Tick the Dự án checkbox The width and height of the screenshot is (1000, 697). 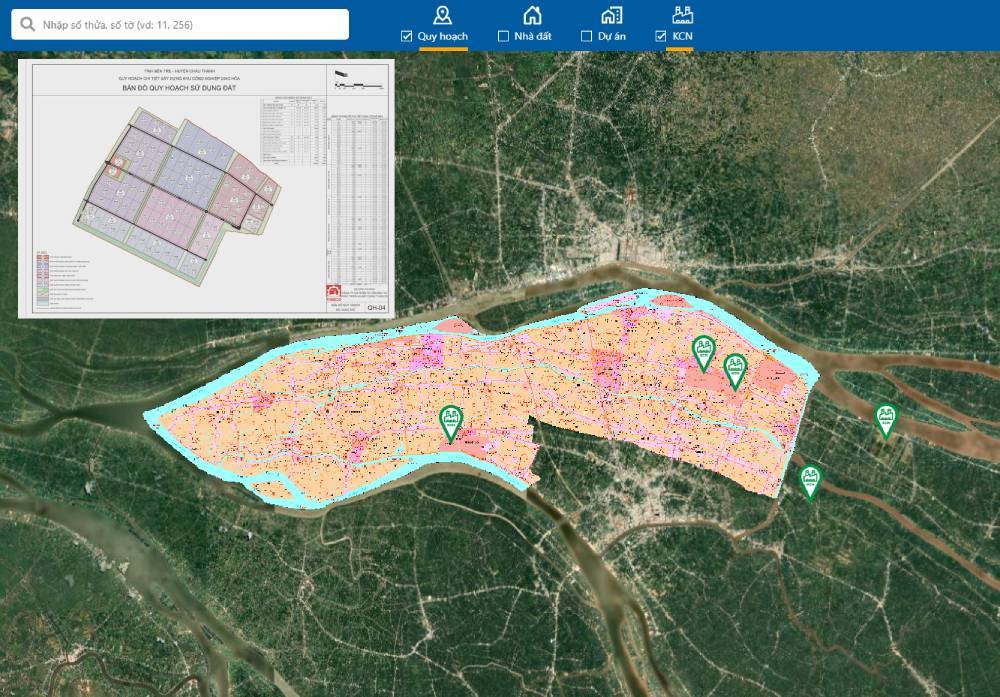587,36
